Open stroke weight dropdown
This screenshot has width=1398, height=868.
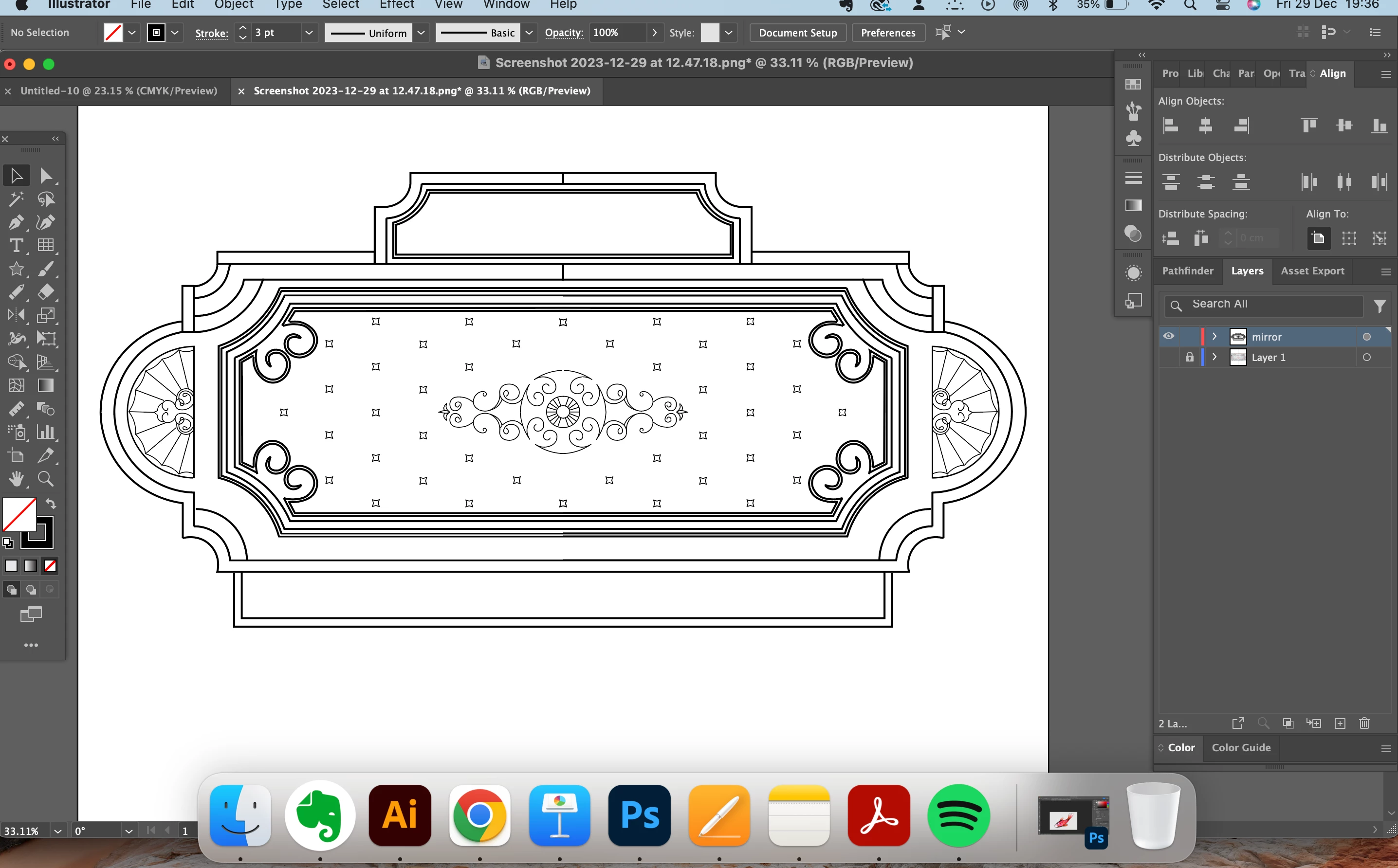[x=309, y=33]
